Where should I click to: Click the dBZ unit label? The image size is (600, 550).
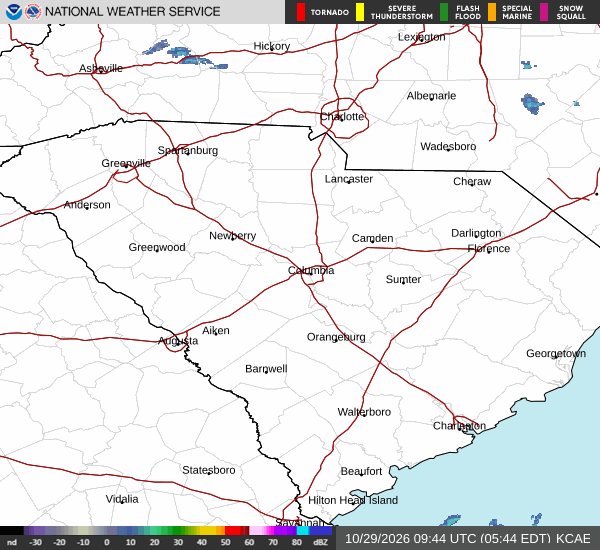[x=320, y=542]
